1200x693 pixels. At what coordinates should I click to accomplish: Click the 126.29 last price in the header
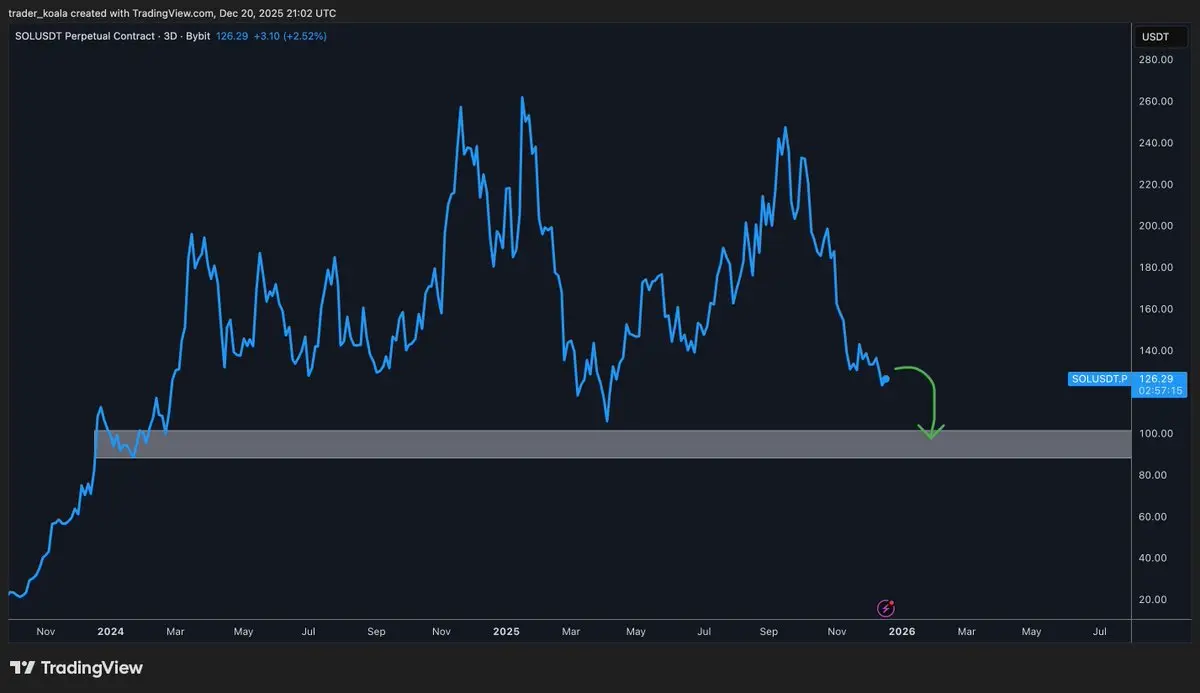click(x=231, y=36)
